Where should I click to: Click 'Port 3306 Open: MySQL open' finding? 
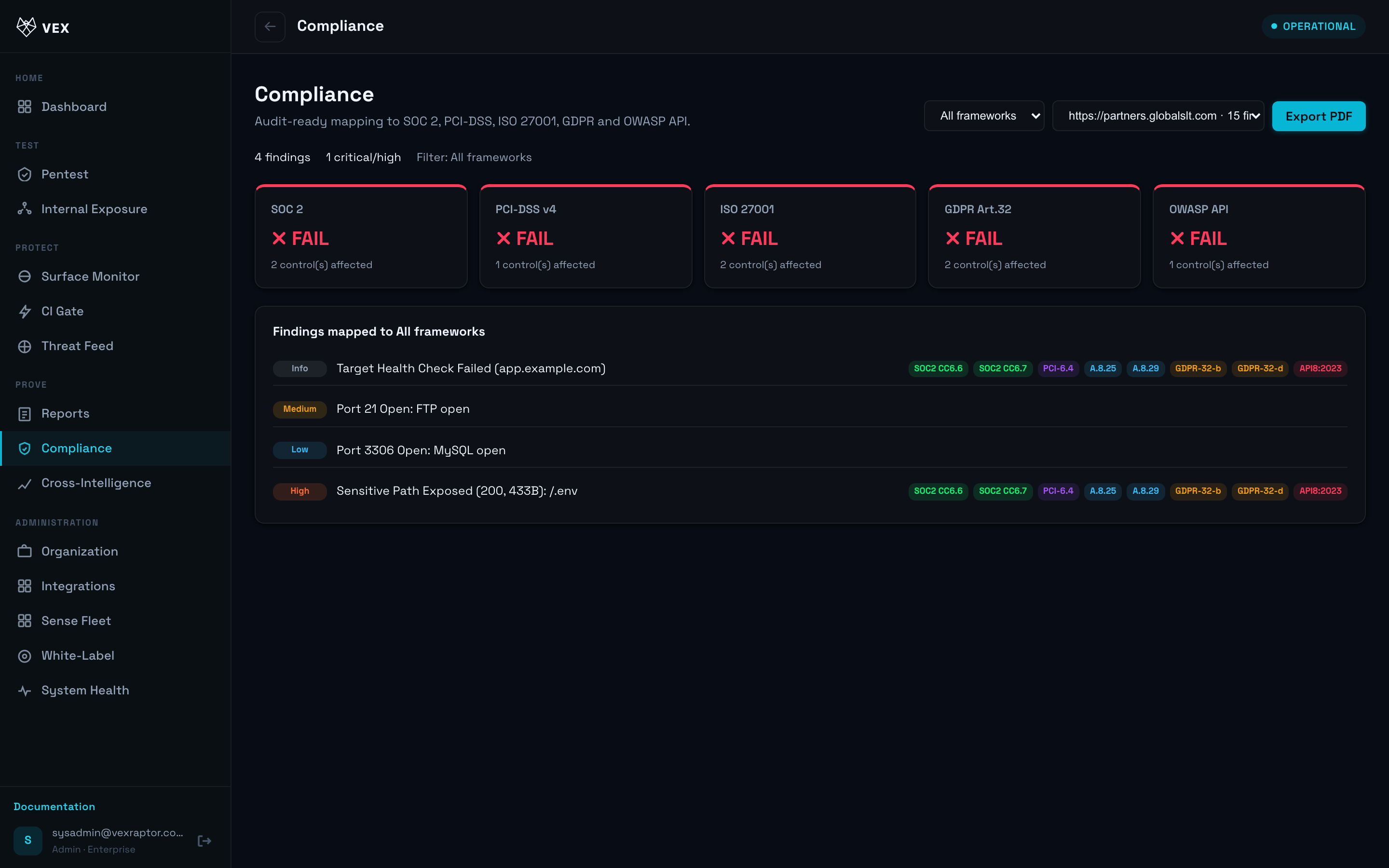point(421,451)
